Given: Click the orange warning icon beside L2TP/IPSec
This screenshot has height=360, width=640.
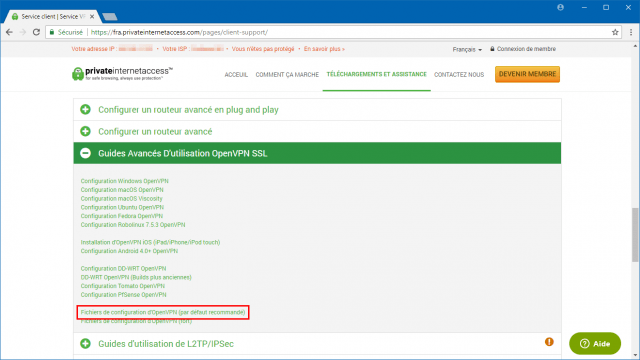Looking at the screenshot, I should pos(549,342).
